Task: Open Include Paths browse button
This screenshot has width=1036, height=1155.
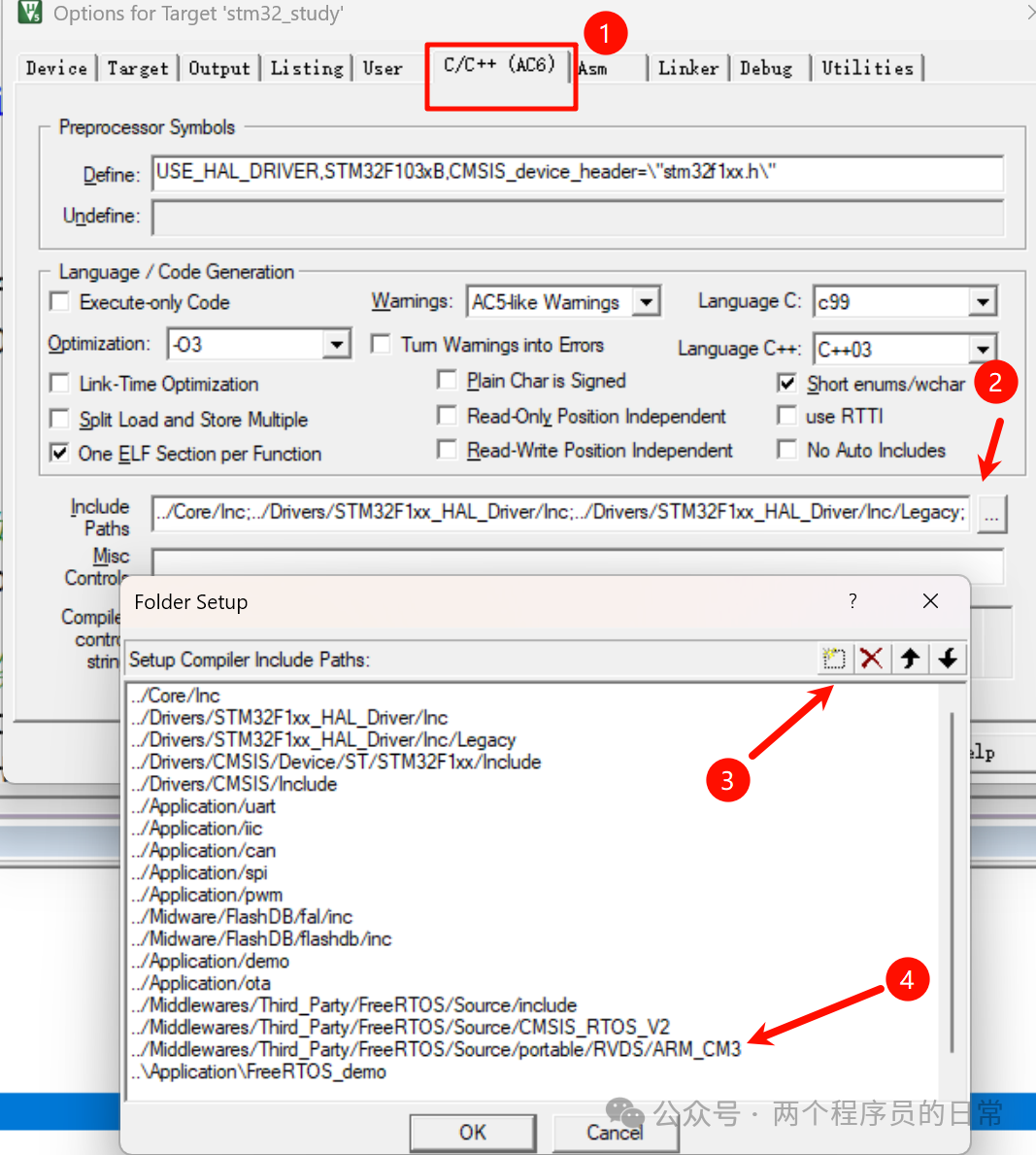Action: 991,514
